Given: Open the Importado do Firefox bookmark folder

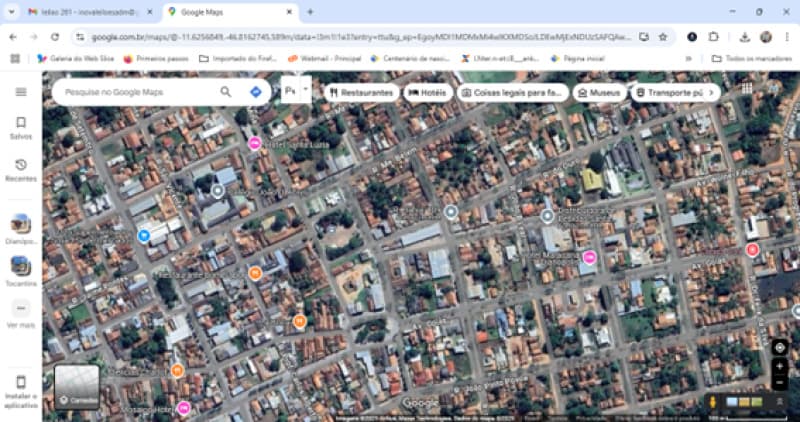Looking at the screenshot, I should (x=238, y=59).
